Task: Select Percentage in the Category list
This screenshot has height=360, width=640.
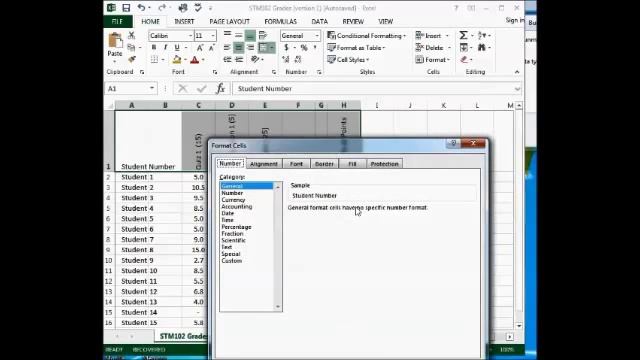Action: coord(236,227)
